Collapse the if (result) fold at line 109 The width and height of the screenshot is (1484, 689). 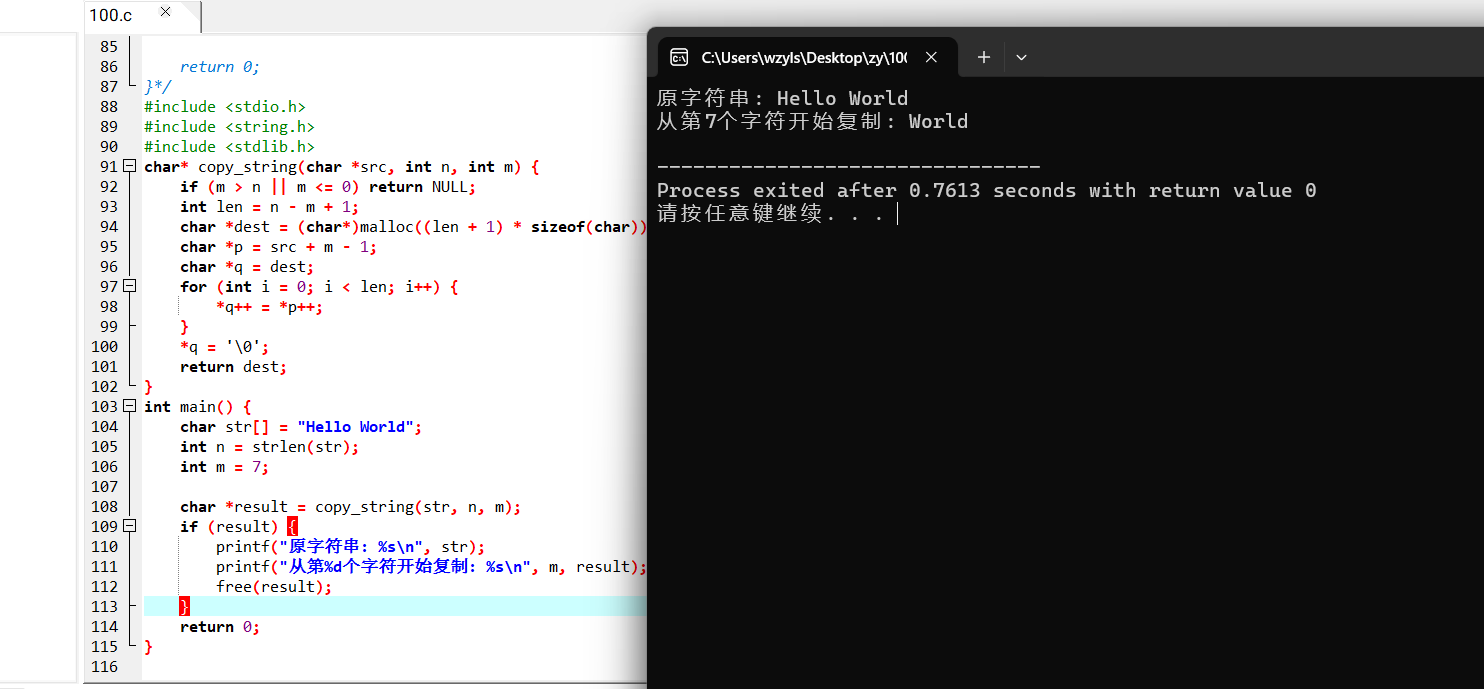pyautogui.click(x=128, y=527)
